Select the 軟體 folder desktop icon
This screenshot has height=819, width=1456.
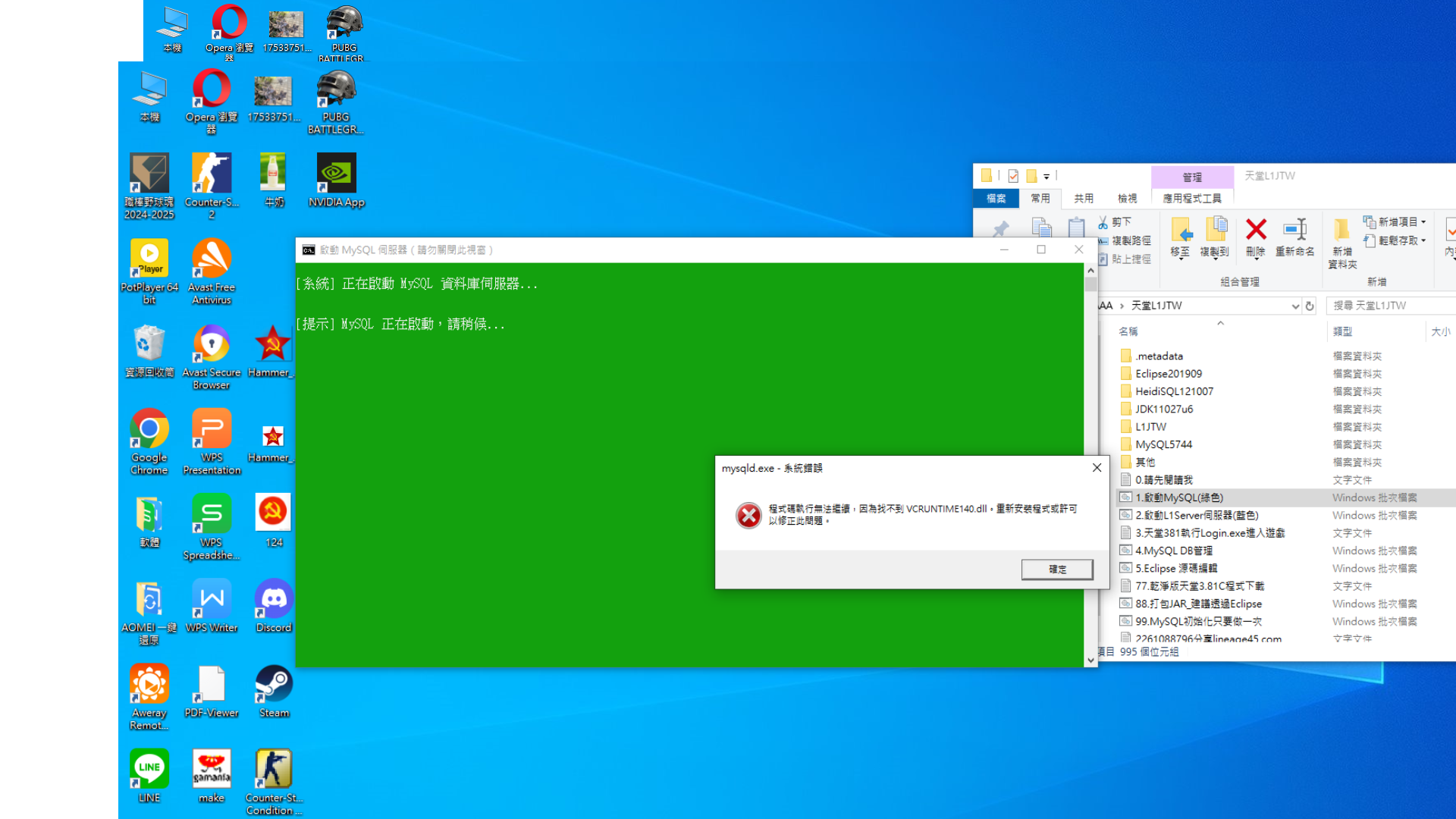[149, 521]
